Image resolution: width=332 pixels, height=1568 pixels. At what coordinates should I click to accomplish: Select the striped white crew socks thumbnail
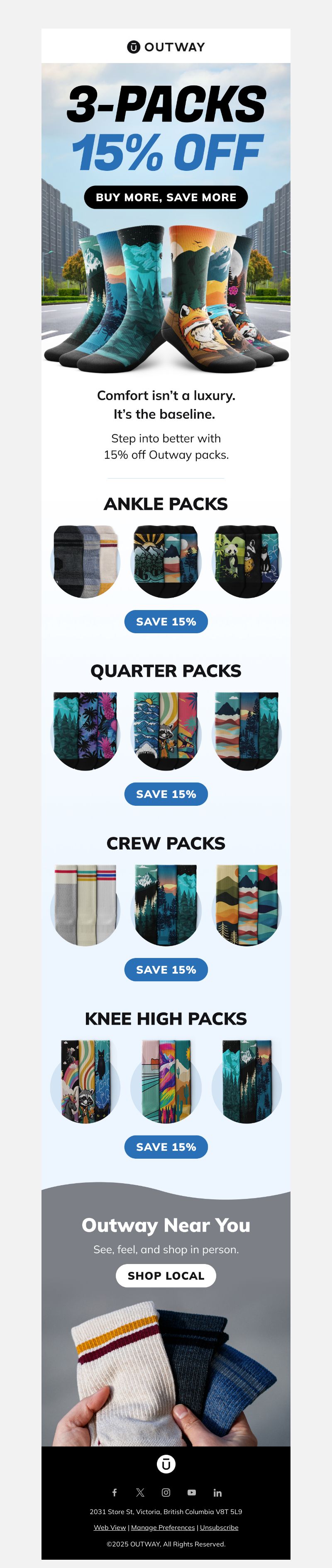click(85, 905)
